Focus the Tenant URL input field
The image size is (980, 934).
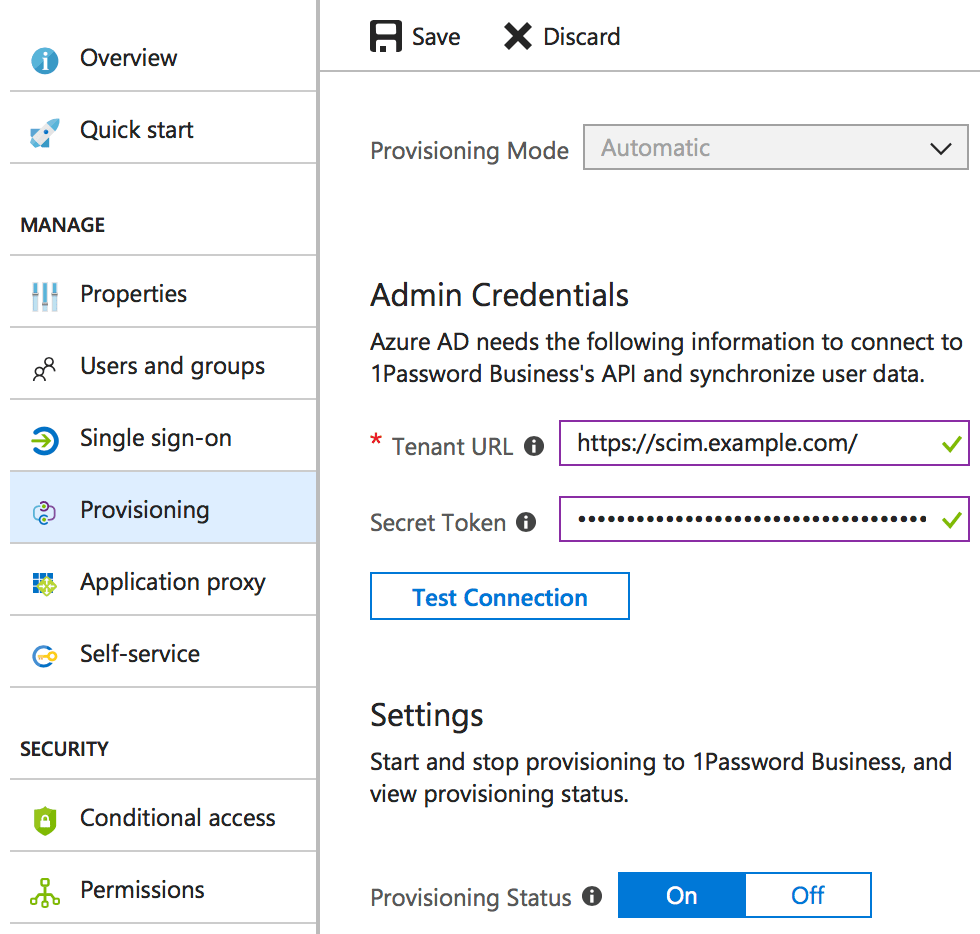pos(764,443)
